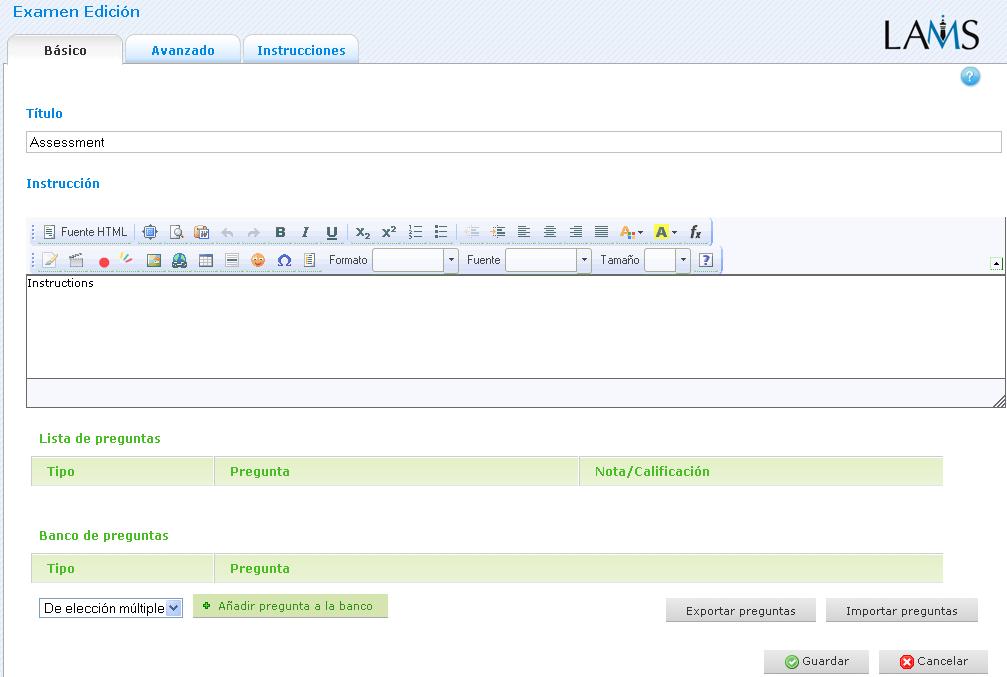The height and width of the screenshot is (677, 1007).
Task: Toggle bold formatting in the editor
Action: tap(280, 232)
